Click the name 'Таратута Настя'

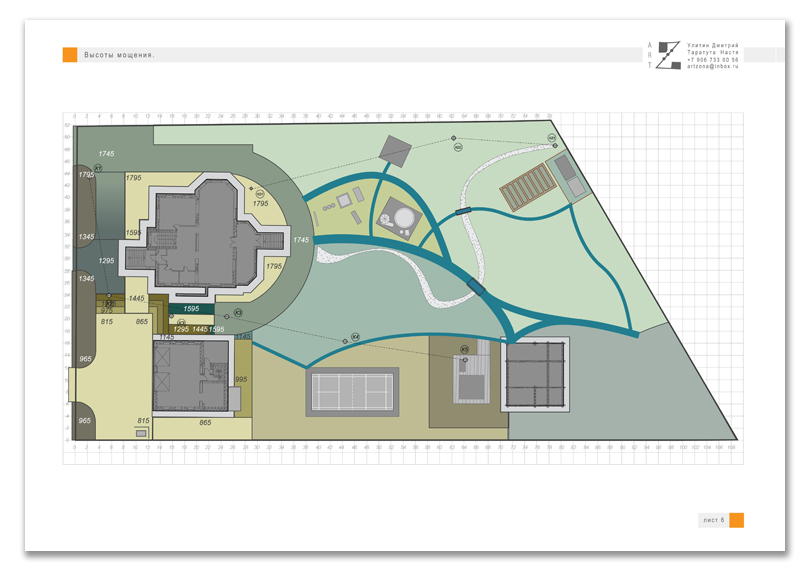click(713, 52)
